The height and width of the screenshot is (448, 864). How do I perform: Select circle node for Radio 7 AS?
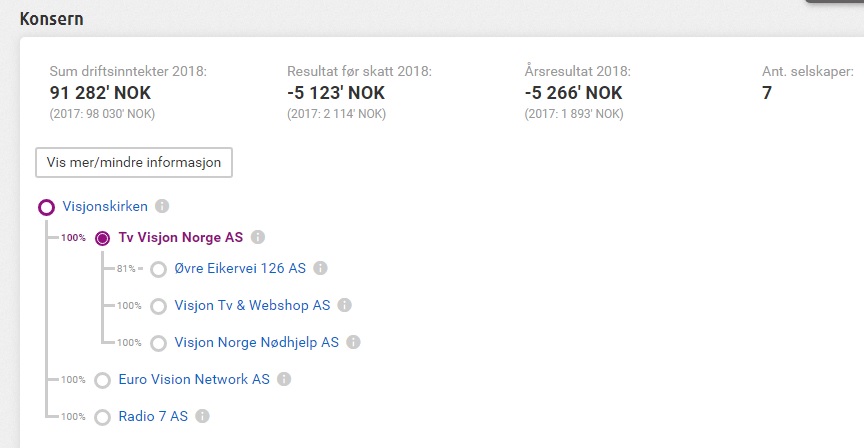pyautogui.click(x=102, y=417)
